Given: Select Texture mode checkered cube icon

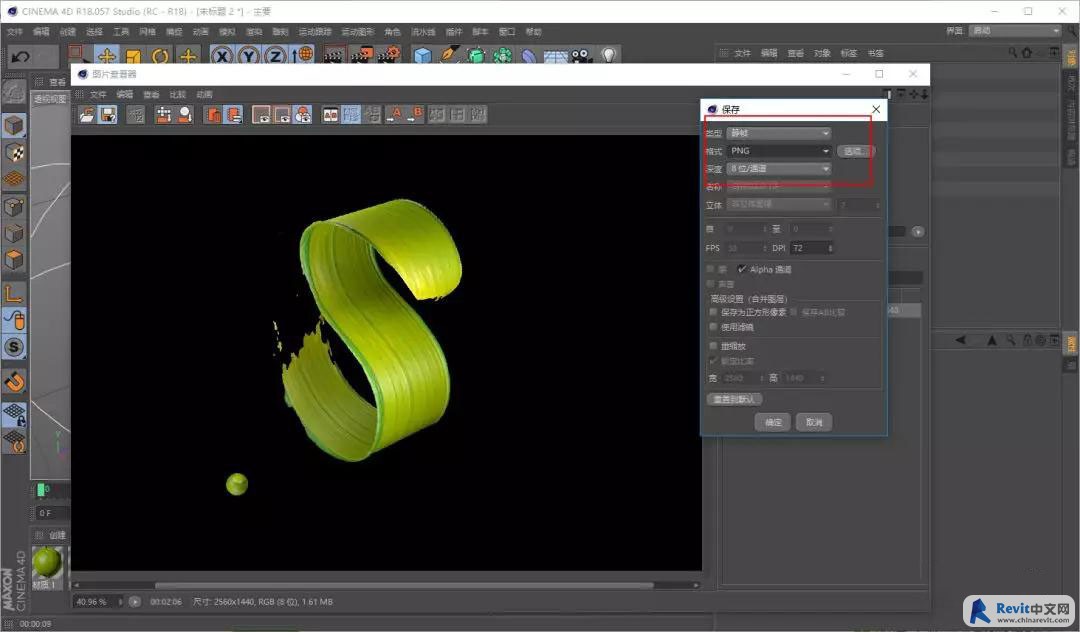Looking at the screenshot, I should 14,152.
